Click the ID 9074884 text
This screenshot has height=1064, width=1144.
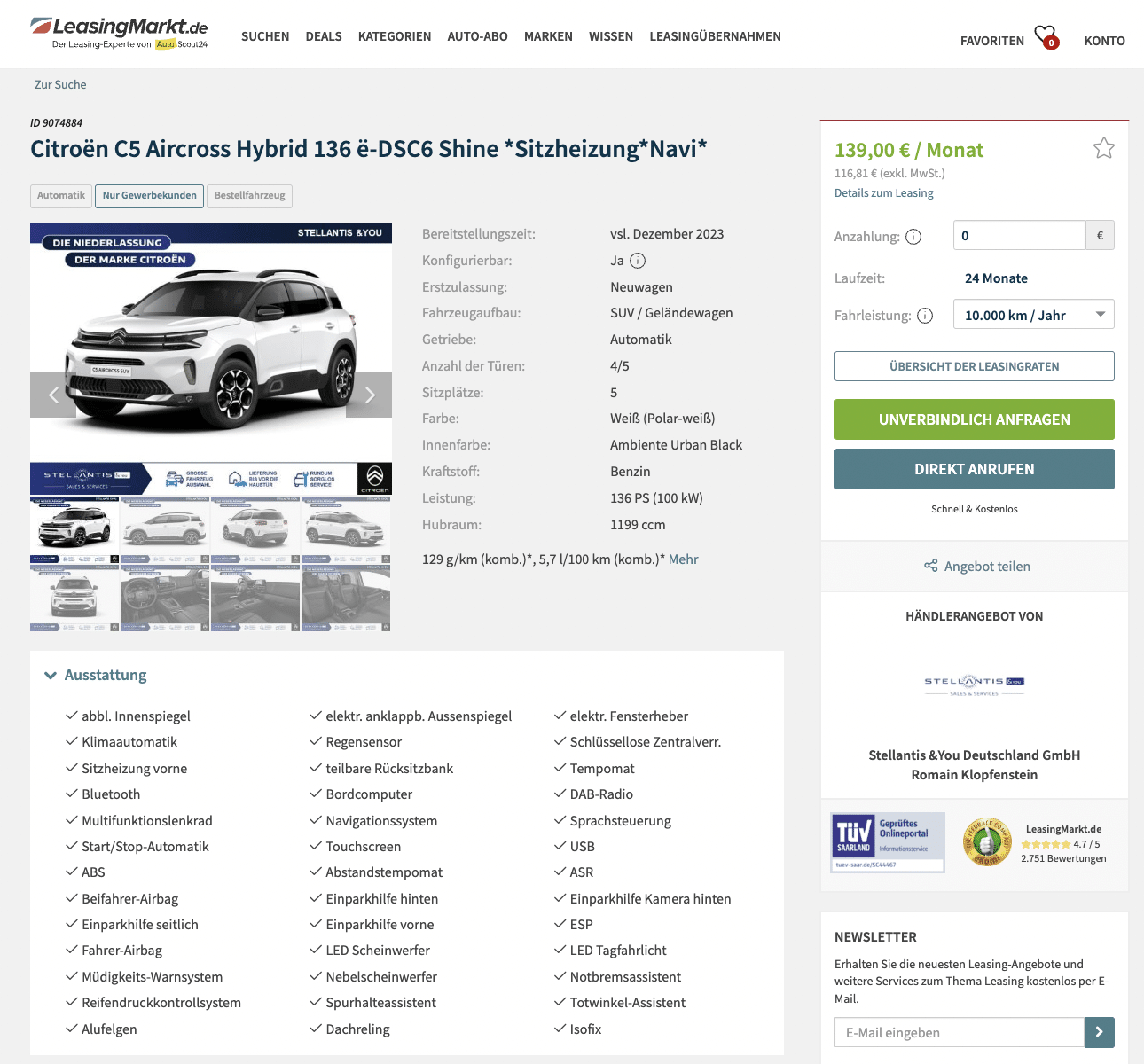[x=57, y=123]
